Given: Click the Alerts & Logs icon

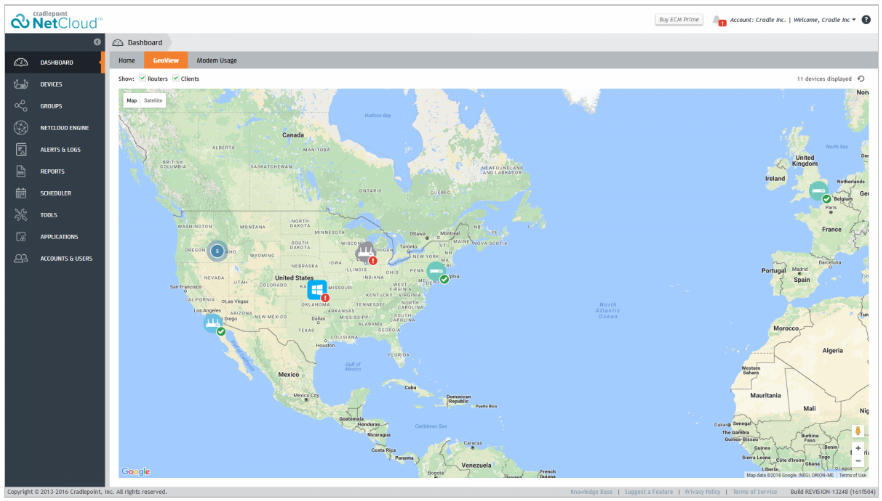Looking at the screenshot, I should (x=21, y=150).
